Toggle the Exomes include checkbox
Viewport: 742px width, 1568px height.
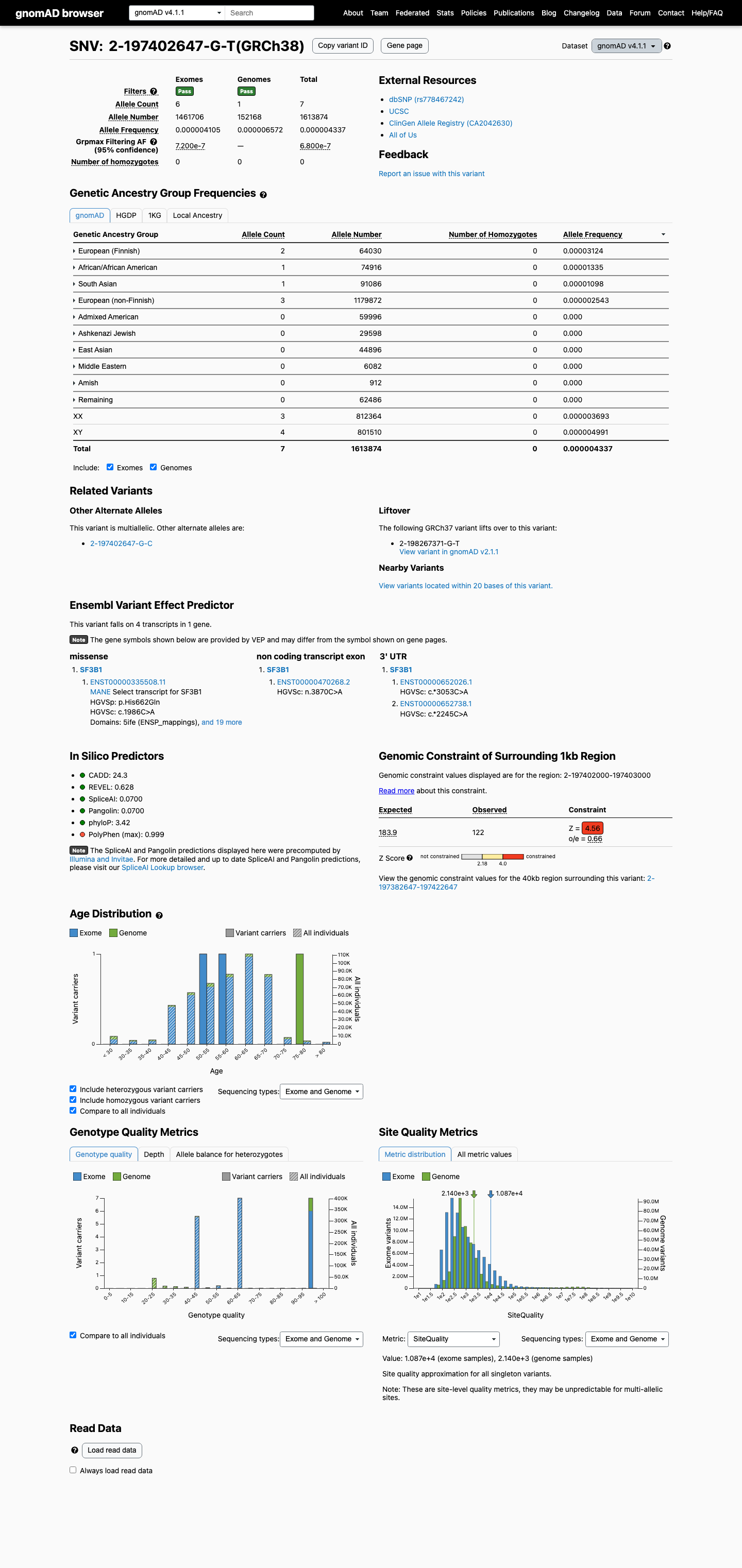[x=110, y=468]
